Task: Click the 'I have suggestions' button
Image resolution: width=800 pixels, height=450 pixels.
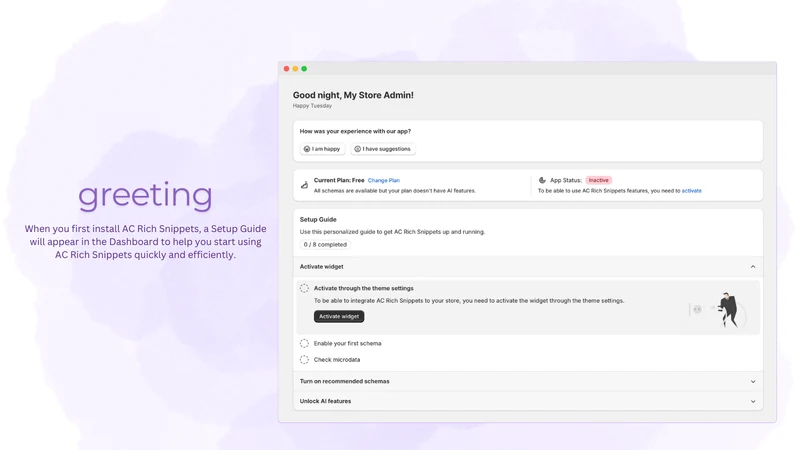Action: pyautogui.click(x=383, y=149)
